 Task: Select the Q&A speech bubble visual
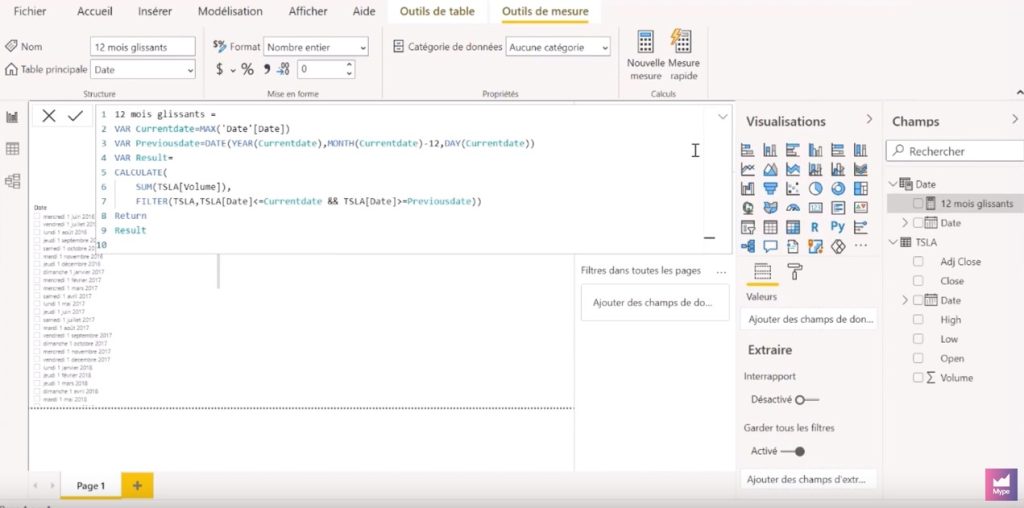[771, 246]
